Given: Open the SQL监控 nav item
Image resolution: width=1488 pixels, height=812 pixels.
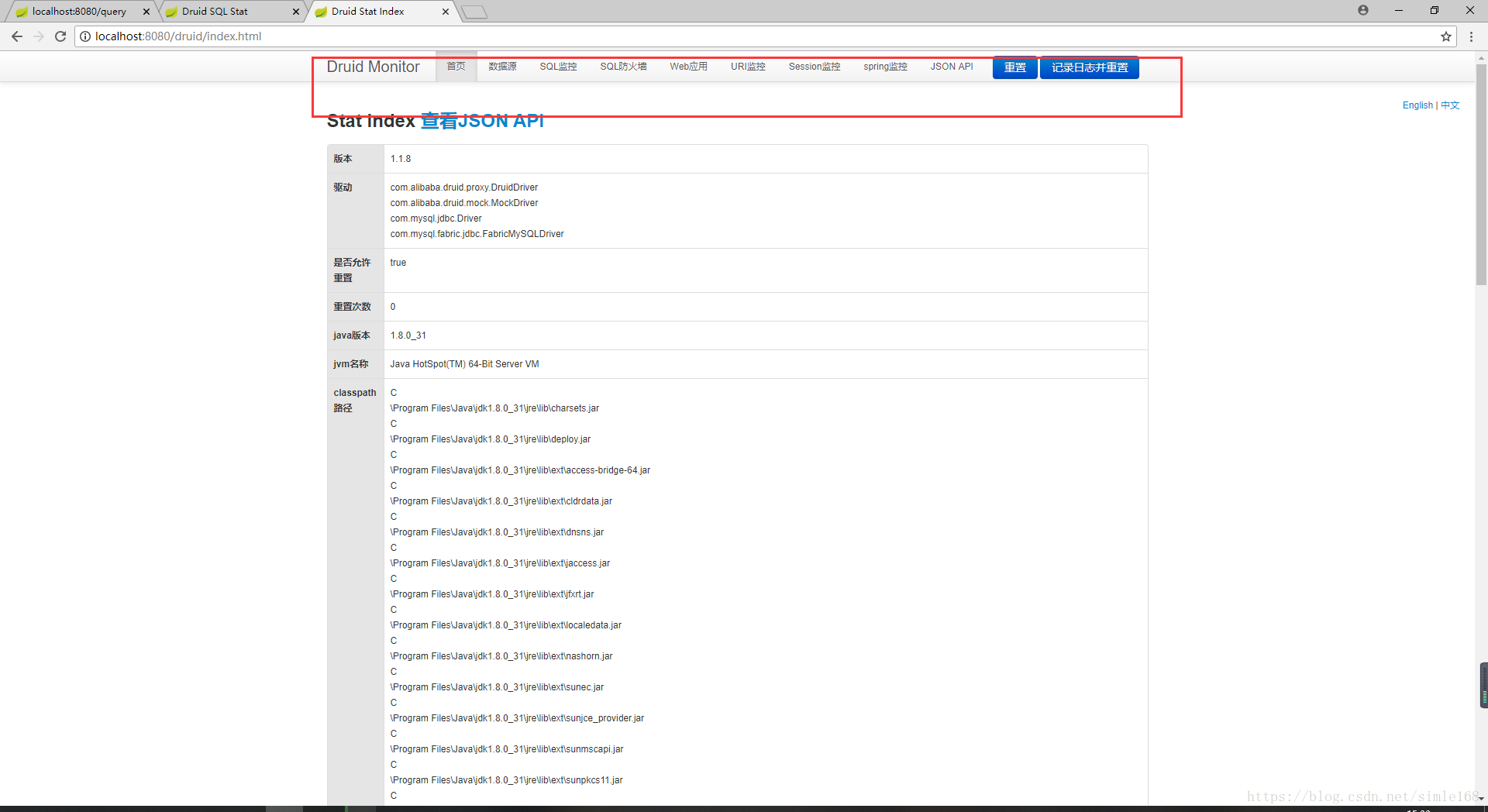Looking at the screenshot, I should (558, 67).
